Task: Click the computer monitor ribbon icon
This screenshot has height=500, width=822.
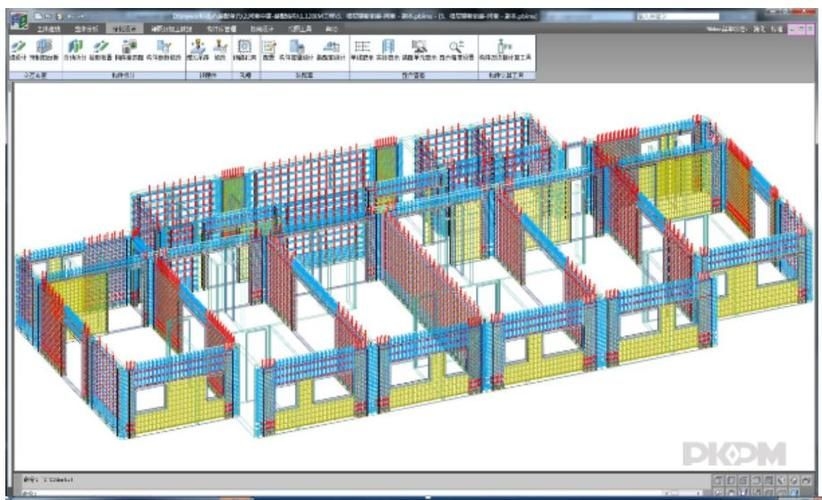Action: pos(420,47)
